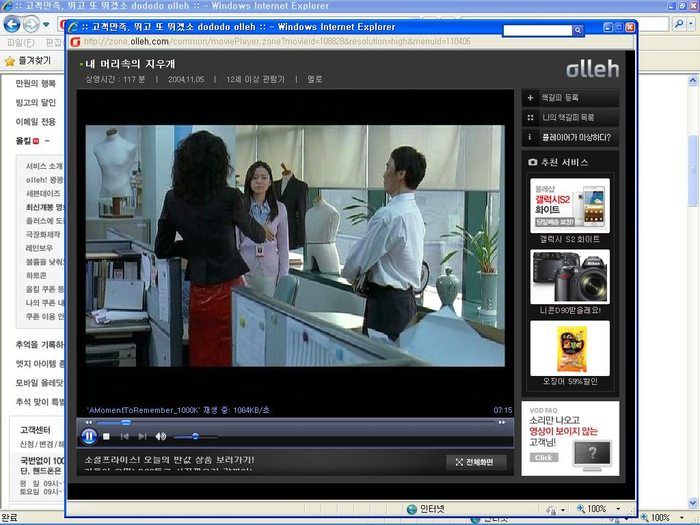Go back in the background browser

pyautogui.click(x=12, y=24)
